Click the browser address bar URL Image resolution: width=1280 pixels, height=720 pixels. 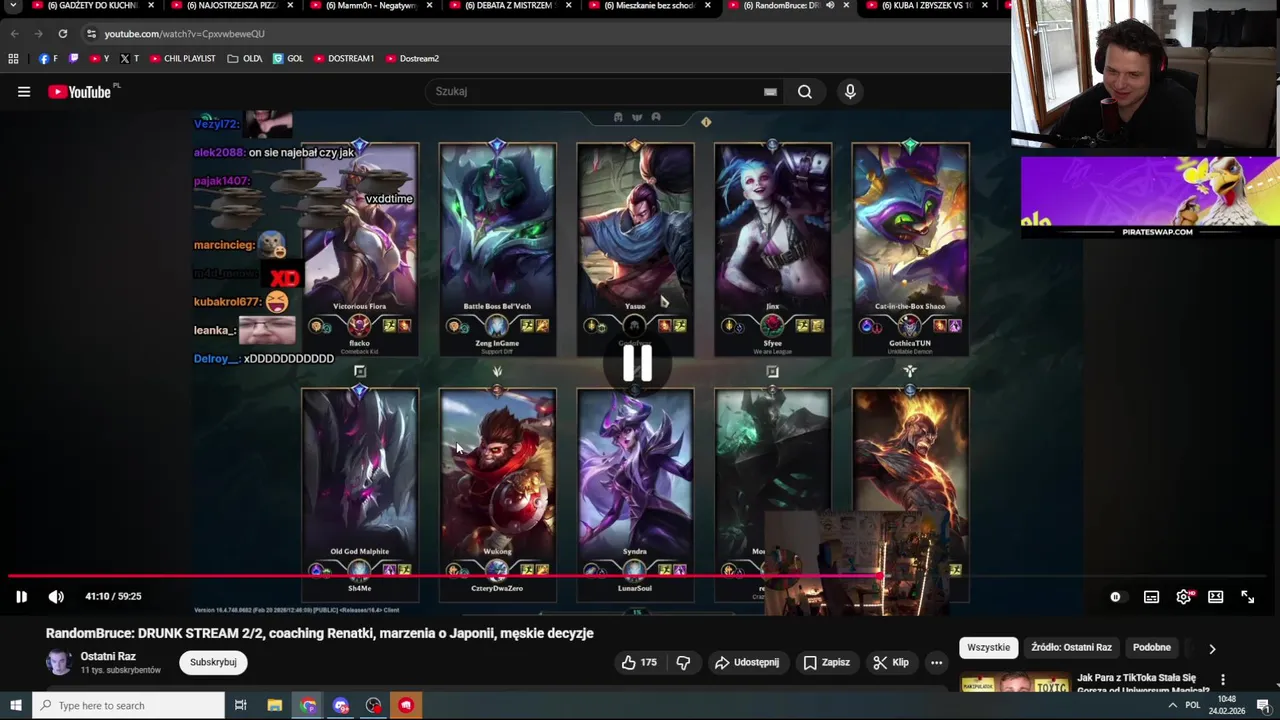coord(184,34)
